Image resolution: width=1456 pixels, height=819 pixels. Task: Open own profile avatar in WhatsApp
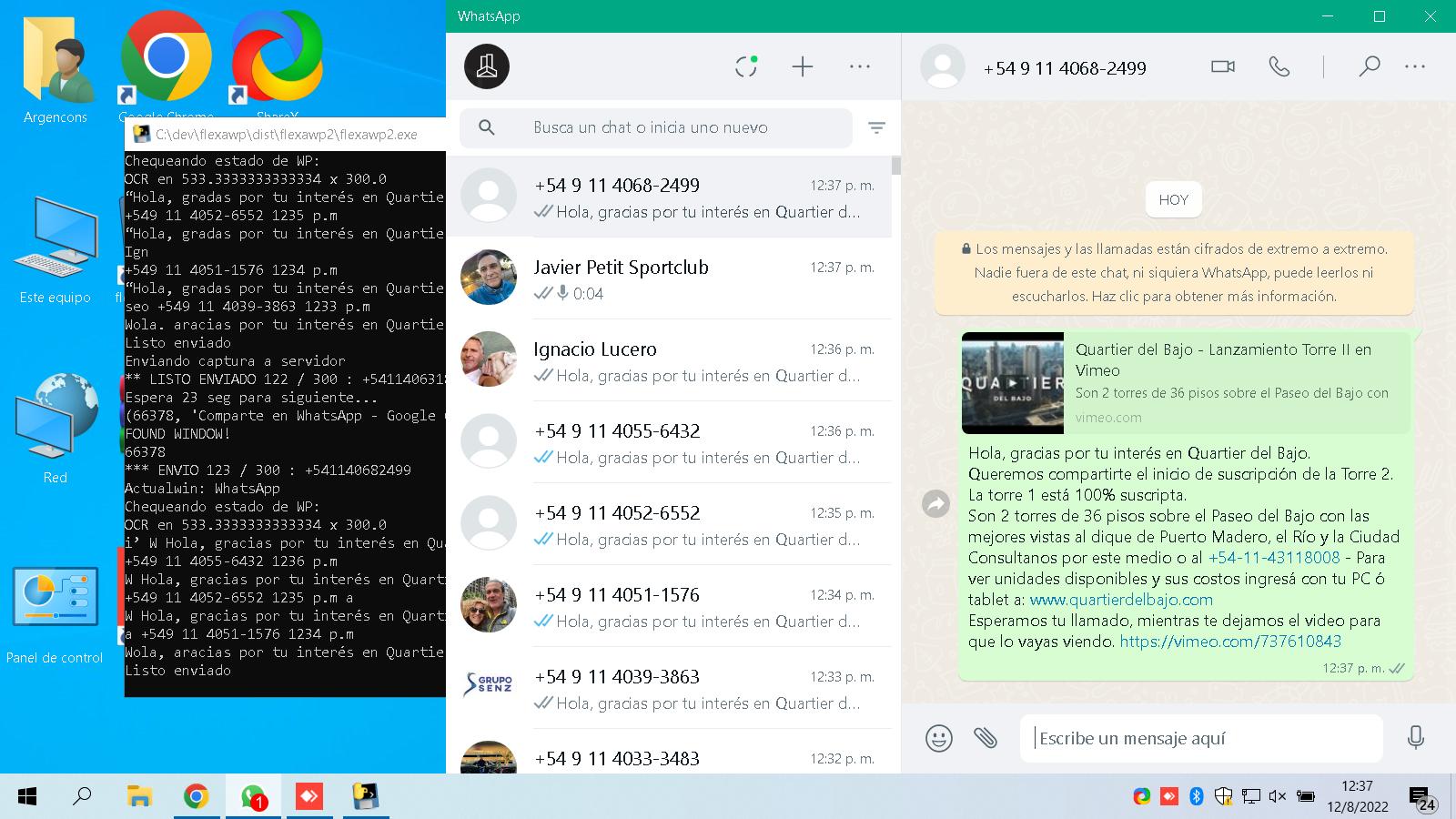[487, 66]
